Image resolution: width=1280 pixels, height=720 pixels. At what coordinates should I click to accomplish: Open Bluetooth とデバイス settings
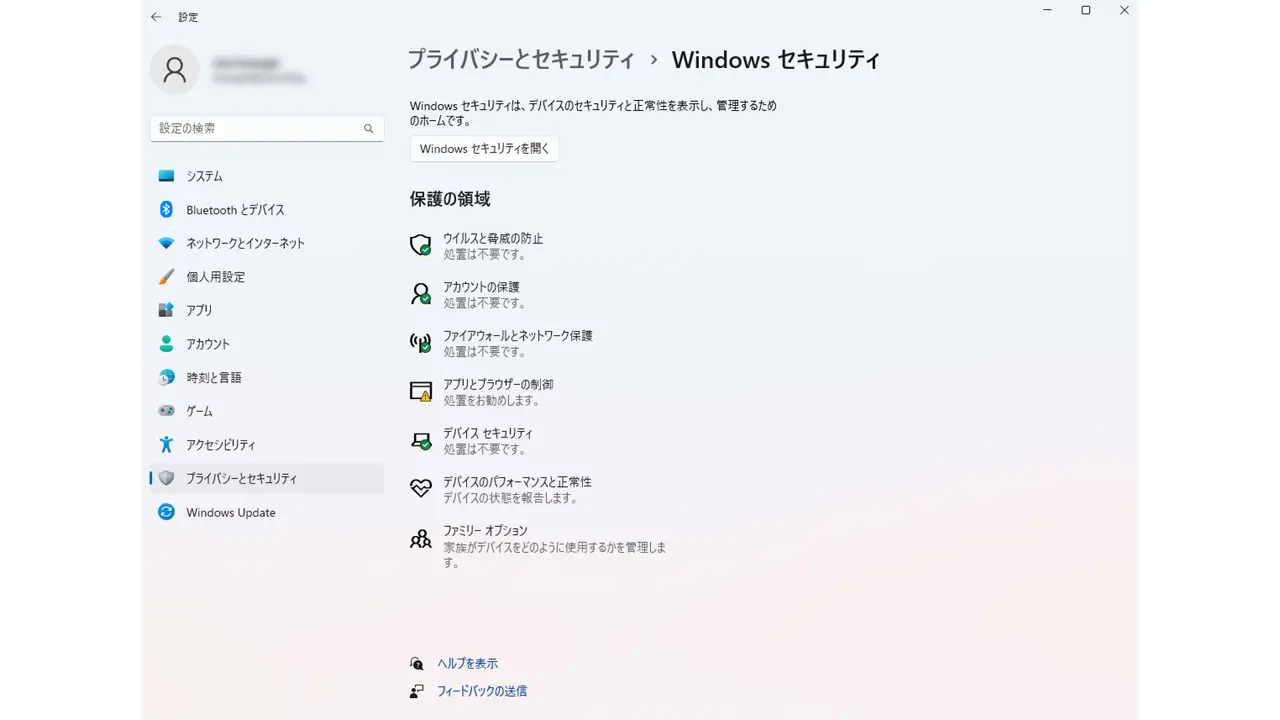[235, 210]
